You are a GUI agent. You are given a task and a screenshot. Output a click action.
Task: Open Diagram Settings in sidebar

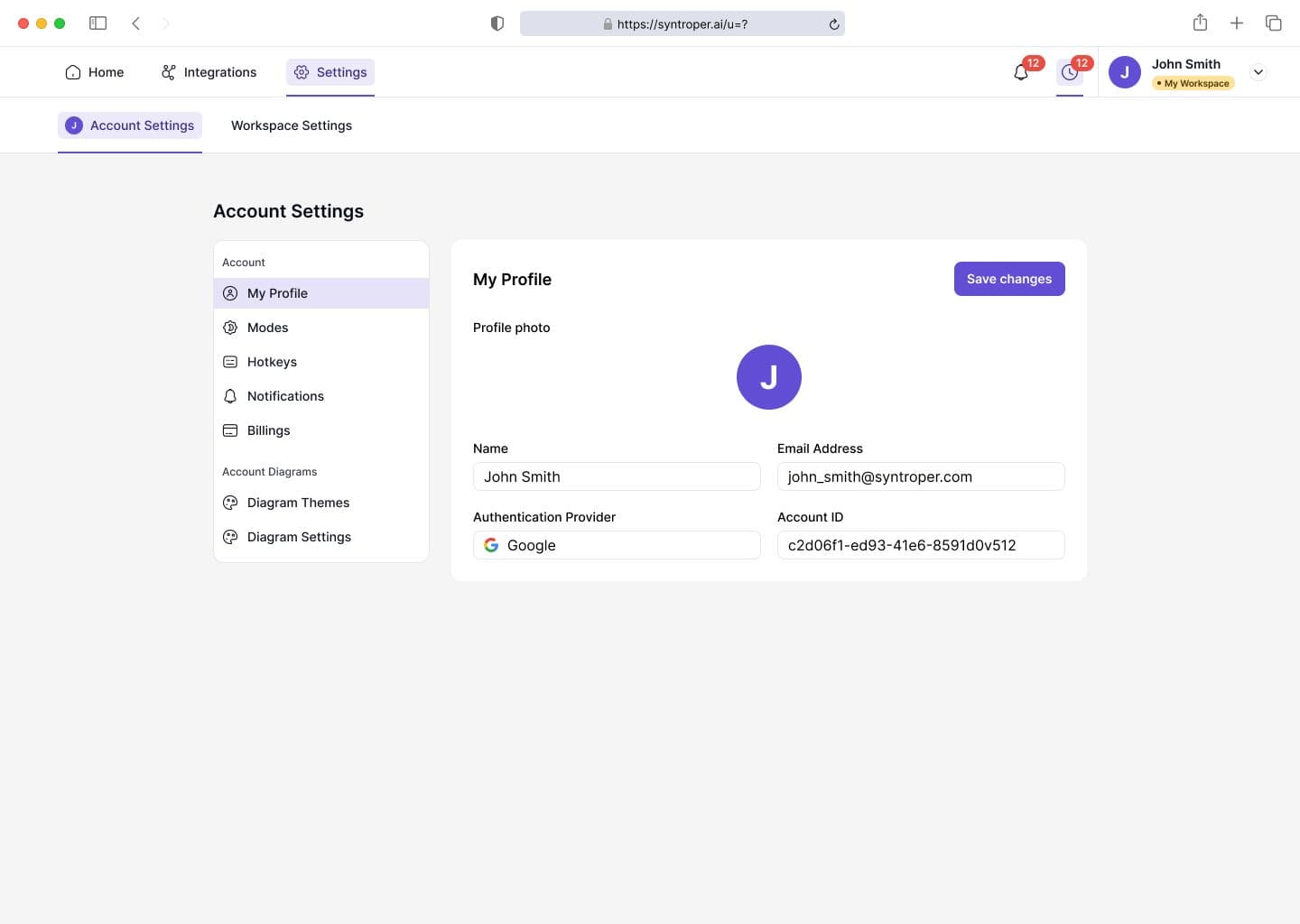point(299,537)
